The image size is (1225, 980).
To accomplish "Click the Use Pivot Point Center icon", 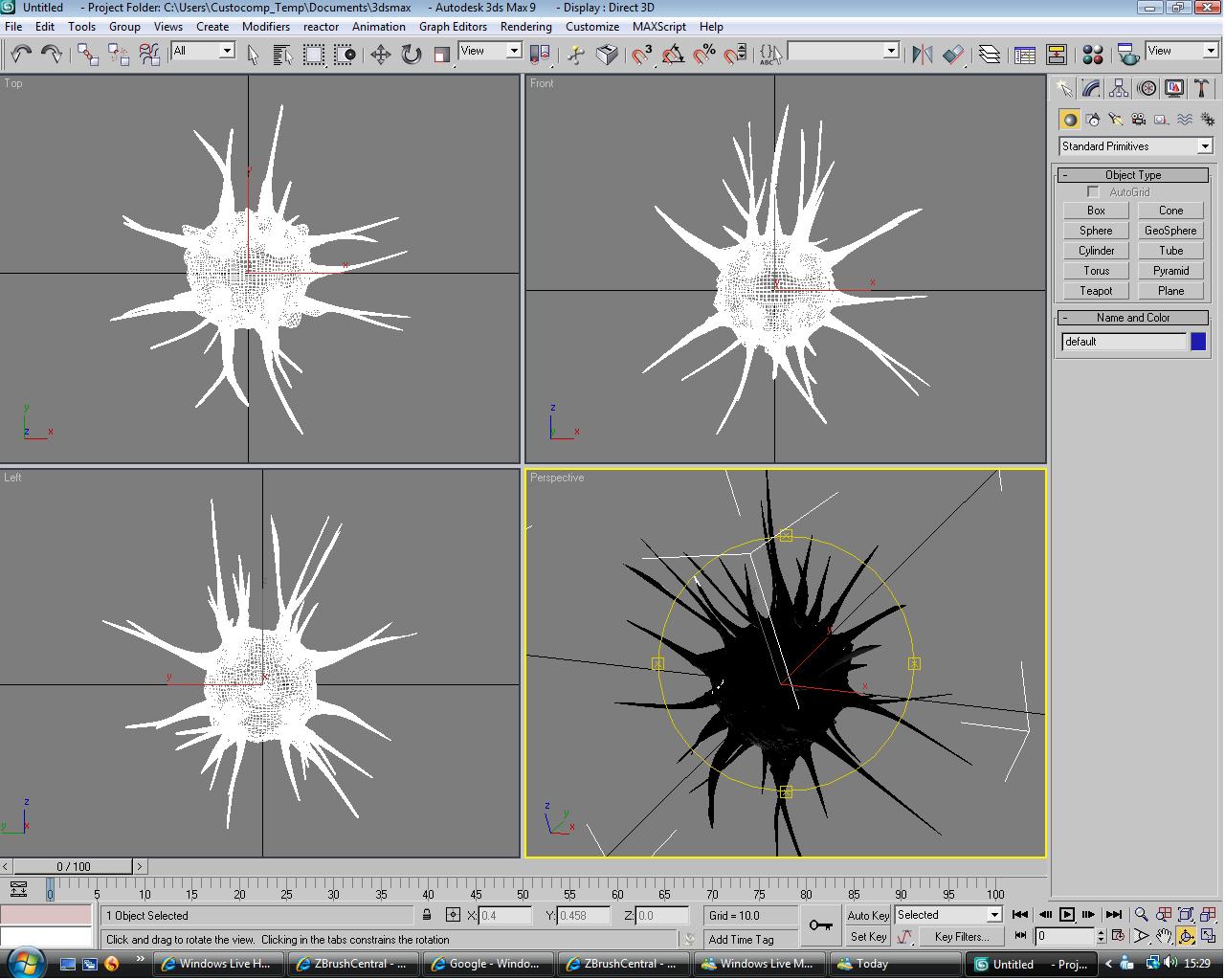I will [540, 55].
